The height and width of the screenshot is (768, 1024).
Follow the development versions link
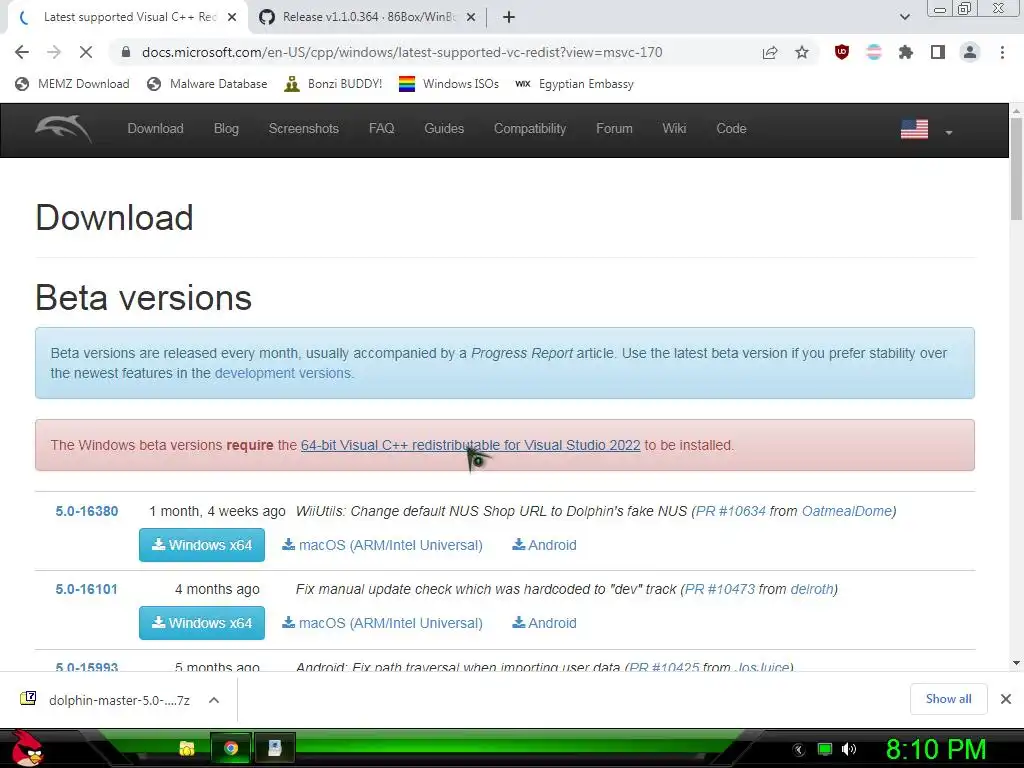pyautogui.click(x=283, y=374)
